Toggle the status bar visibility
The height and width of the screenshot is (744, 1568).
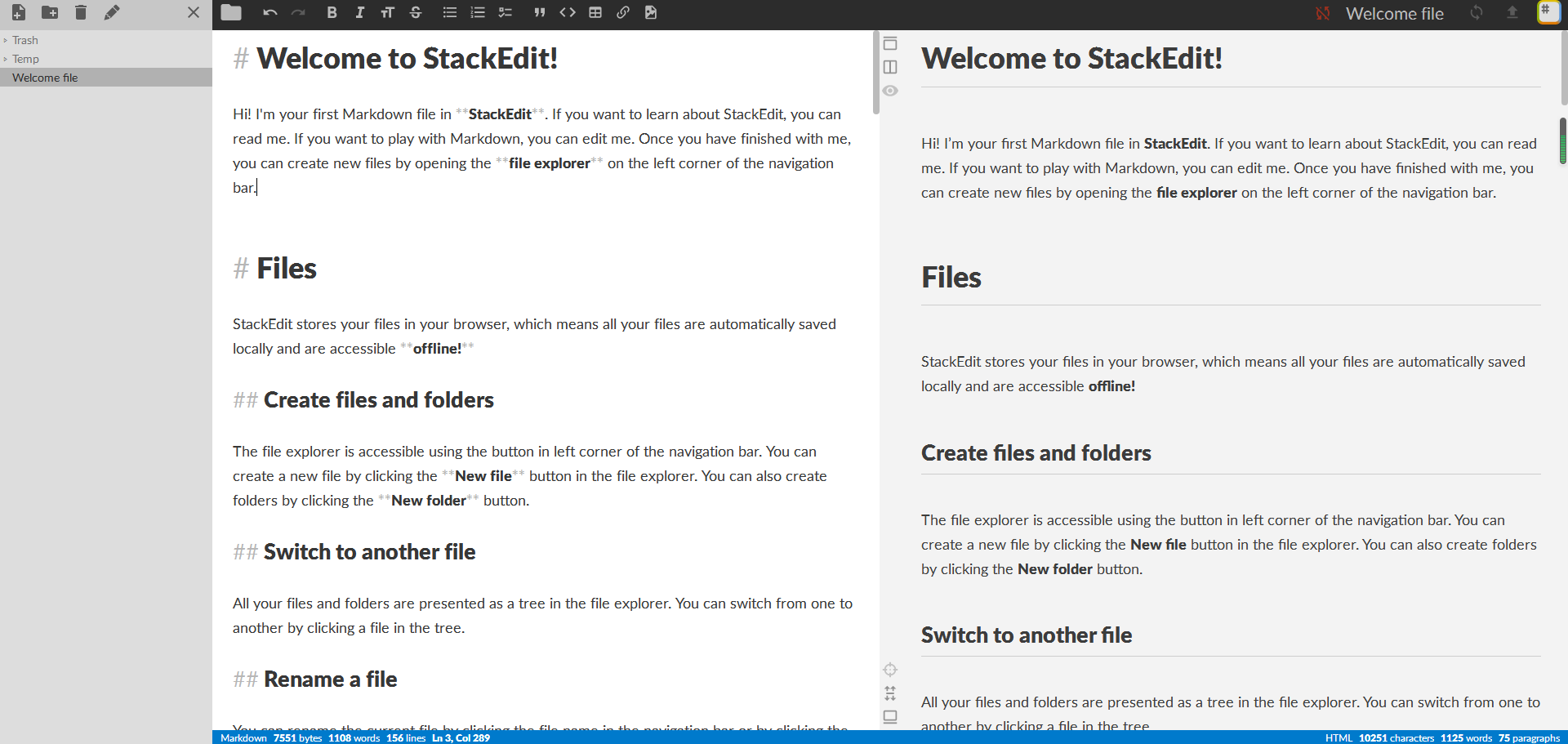[890, 717]
